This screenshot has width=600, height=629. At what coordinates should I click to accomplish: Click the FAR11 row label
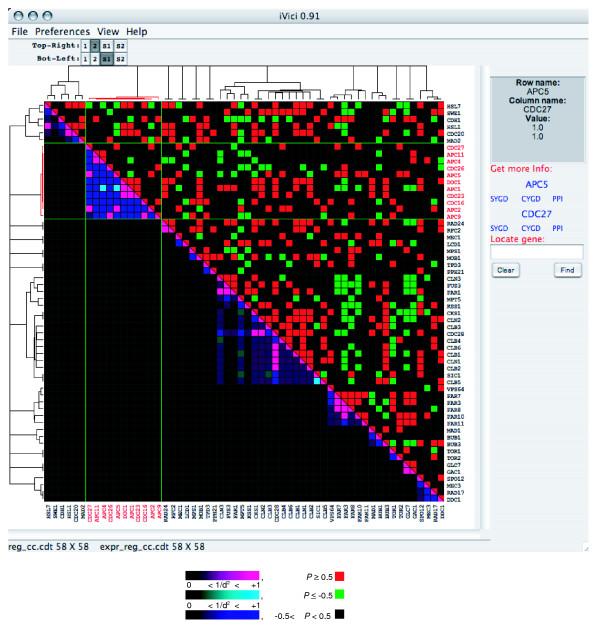(x=455, y=424)
